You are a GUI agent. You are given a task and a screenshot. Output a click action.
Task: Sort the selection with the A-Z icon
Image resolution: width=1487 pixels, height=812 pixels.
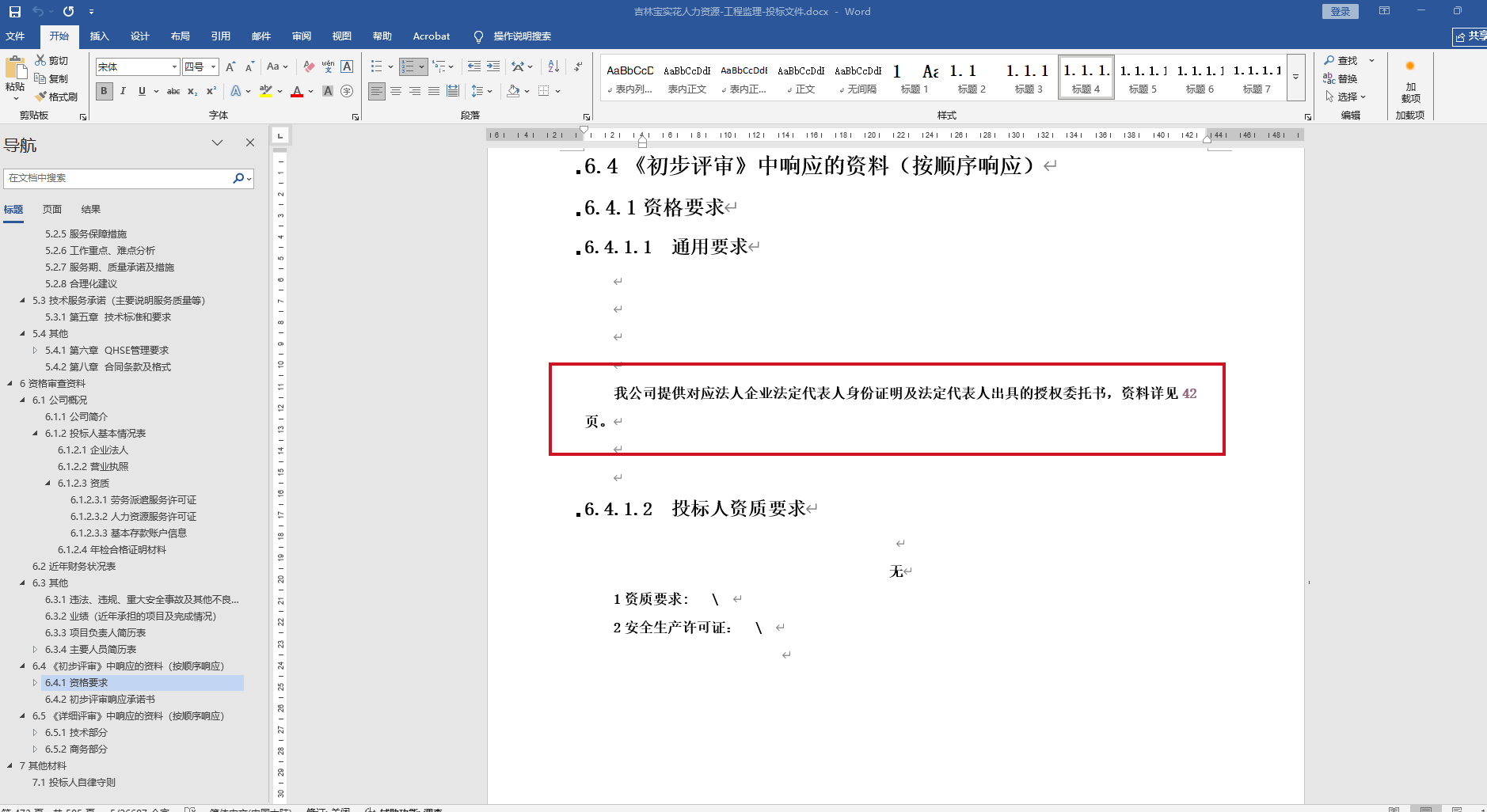click(553, 67)
